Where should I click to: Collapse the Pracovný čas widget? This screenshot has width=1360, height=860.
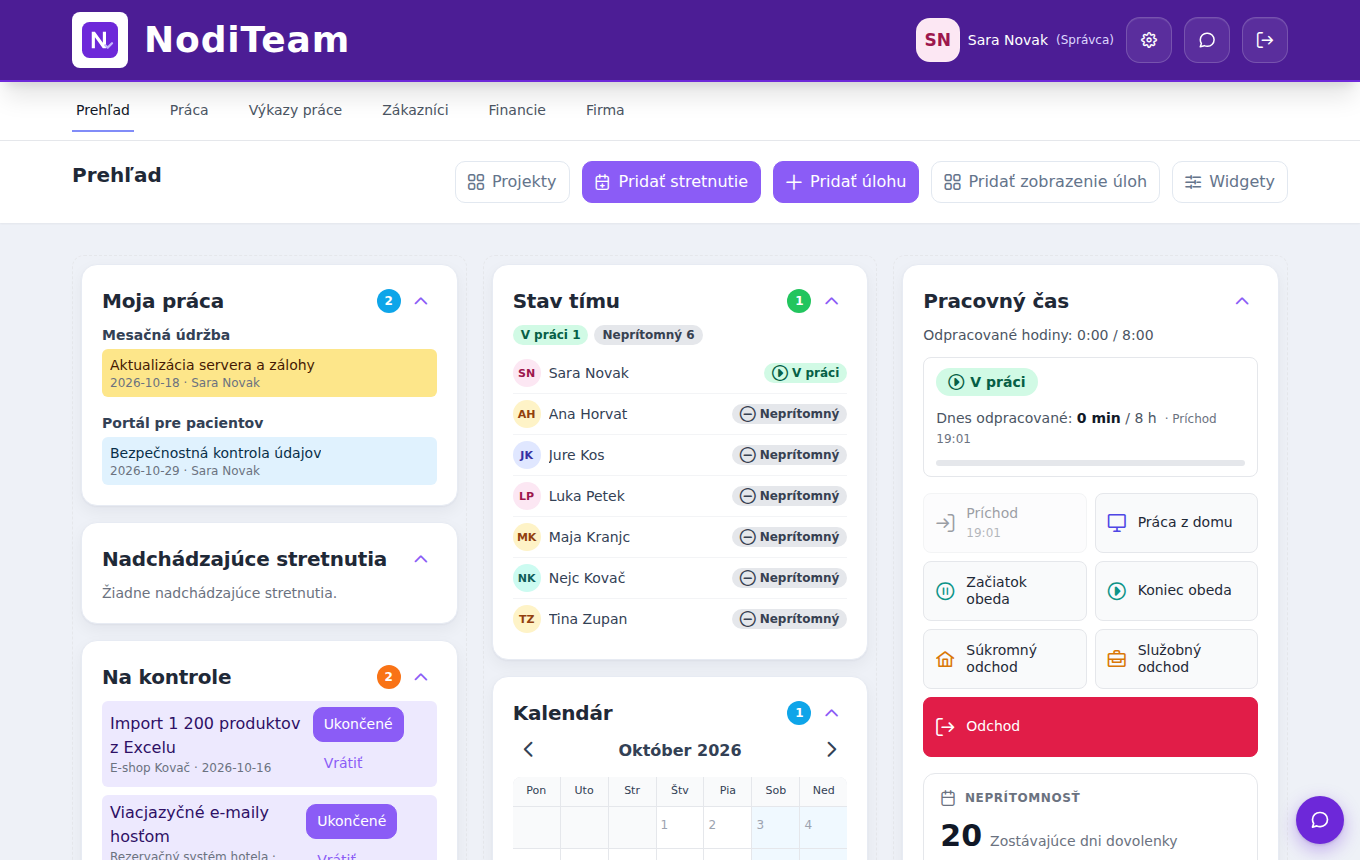[x=1242, y=301]
